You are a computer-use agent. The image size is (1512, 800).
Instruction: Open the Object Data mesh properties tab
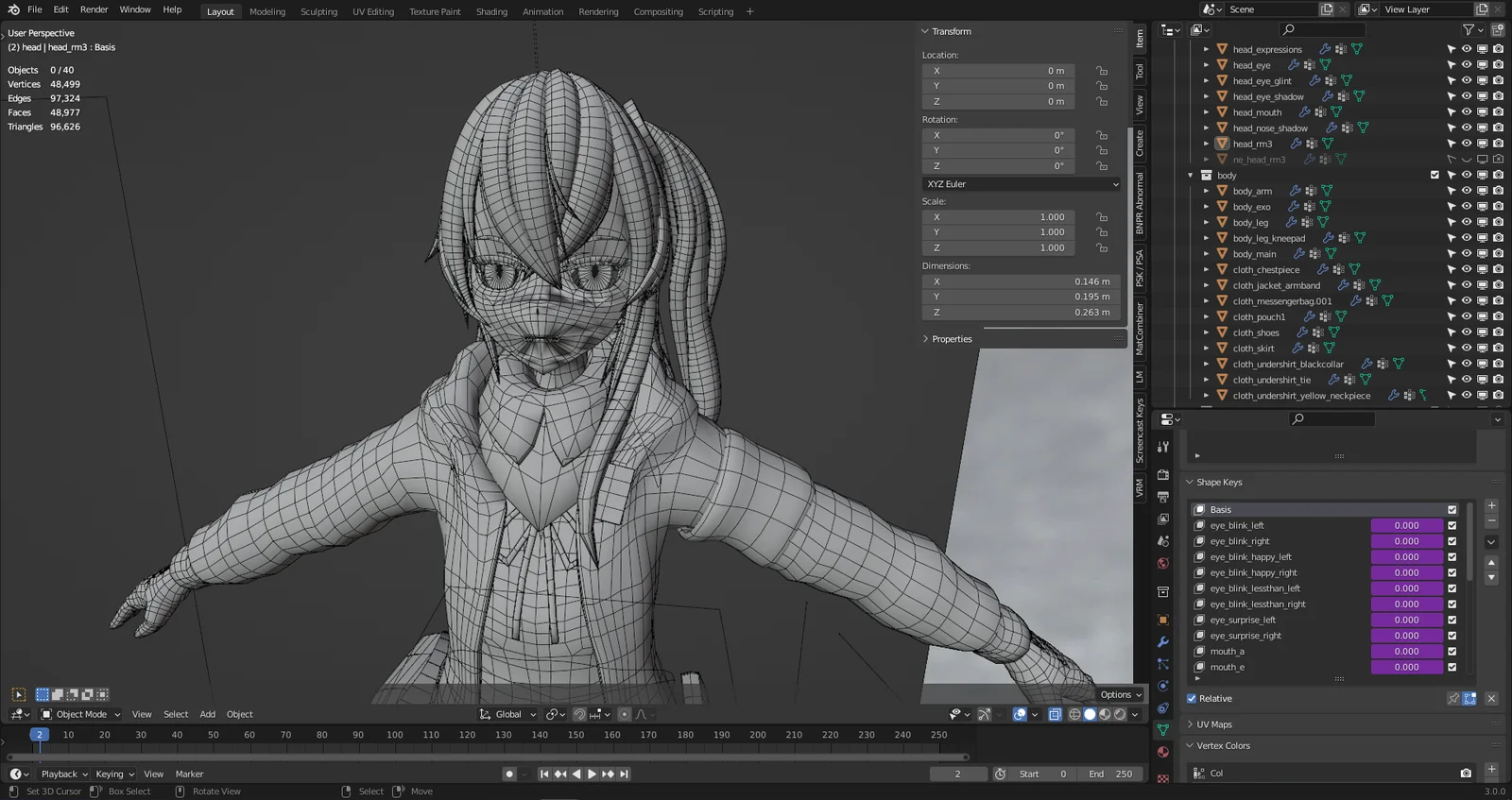(1163, 730)
